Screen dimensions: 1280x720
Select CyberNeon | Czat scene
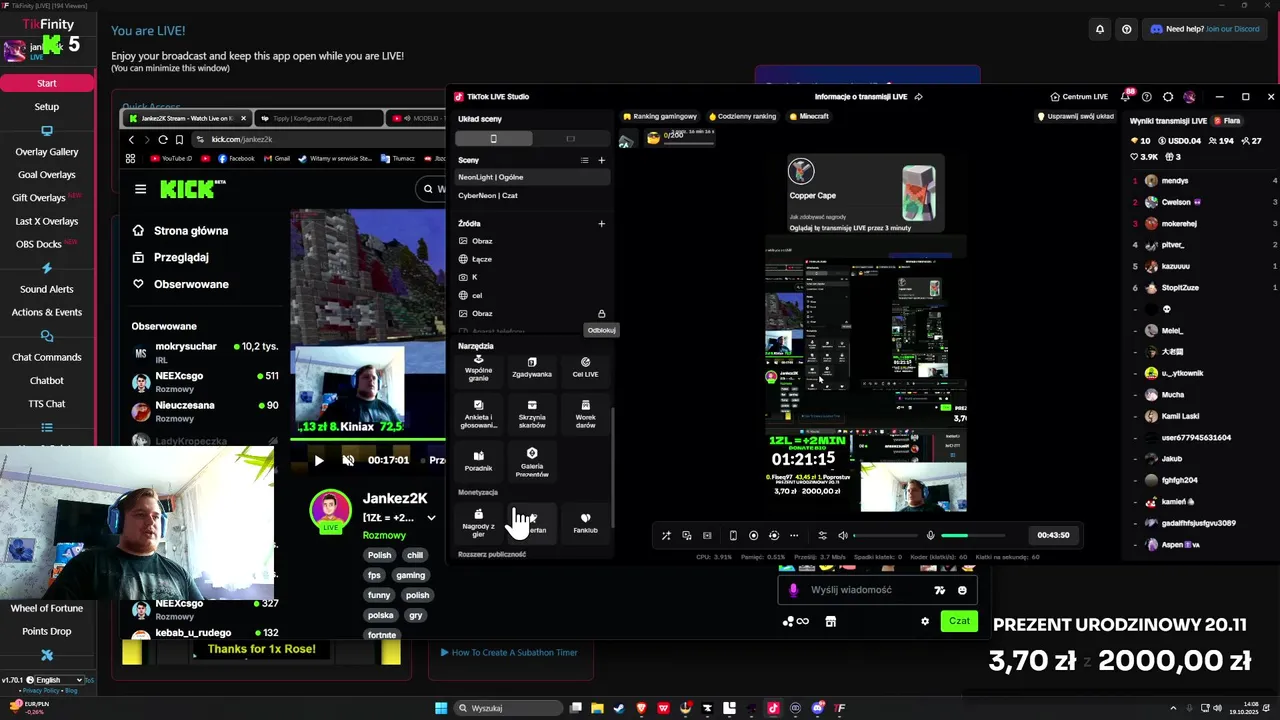pos(533,195)
